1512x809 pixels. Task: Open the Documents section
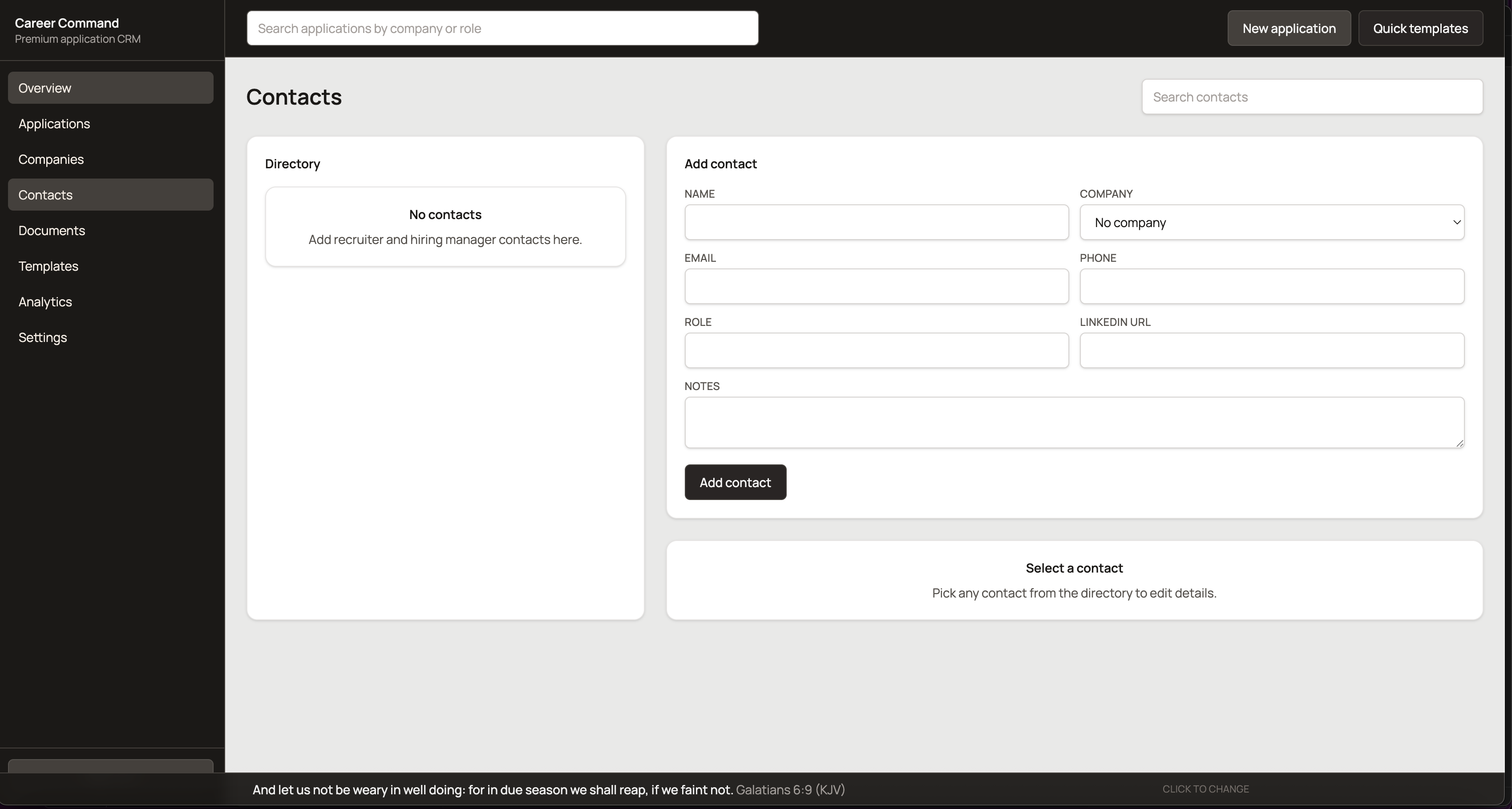click(110, 230)
